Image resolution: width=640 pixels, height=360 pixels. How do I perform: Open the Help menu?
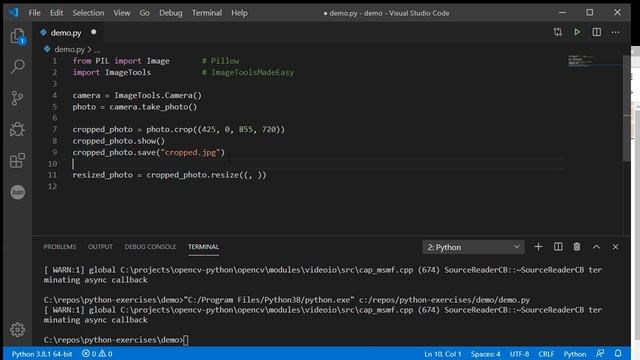[x=239, y=13]
